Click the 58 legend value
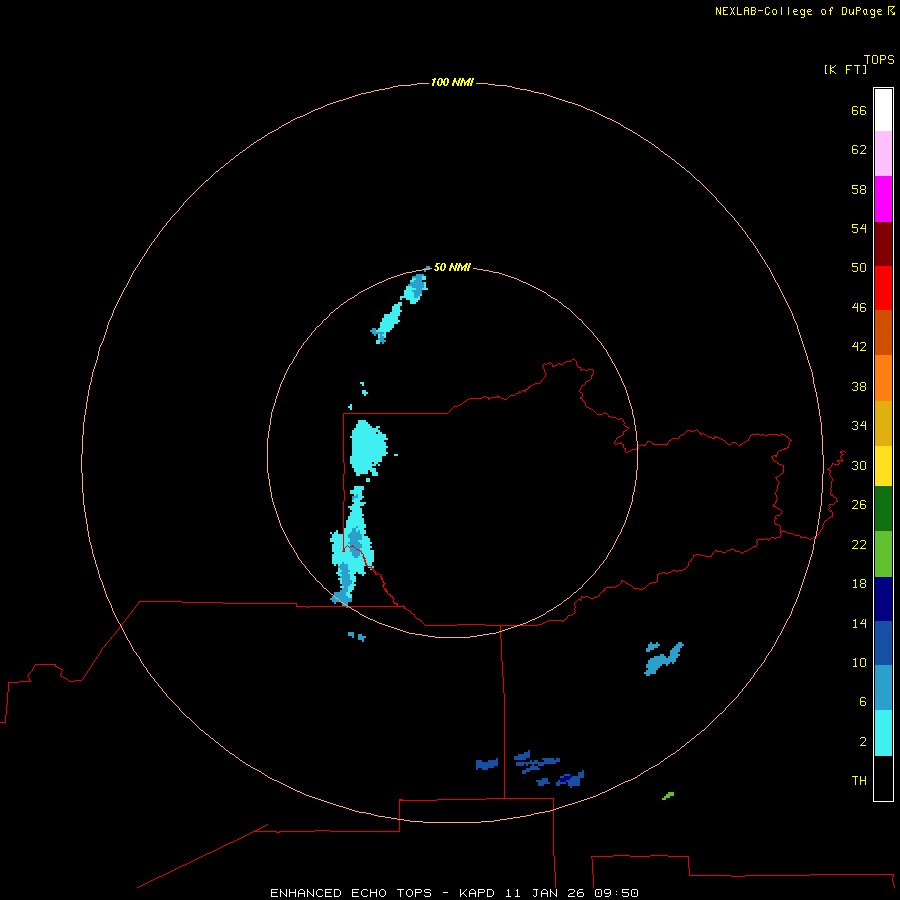The height and width of the screenshot is (900, 900). 859,189
